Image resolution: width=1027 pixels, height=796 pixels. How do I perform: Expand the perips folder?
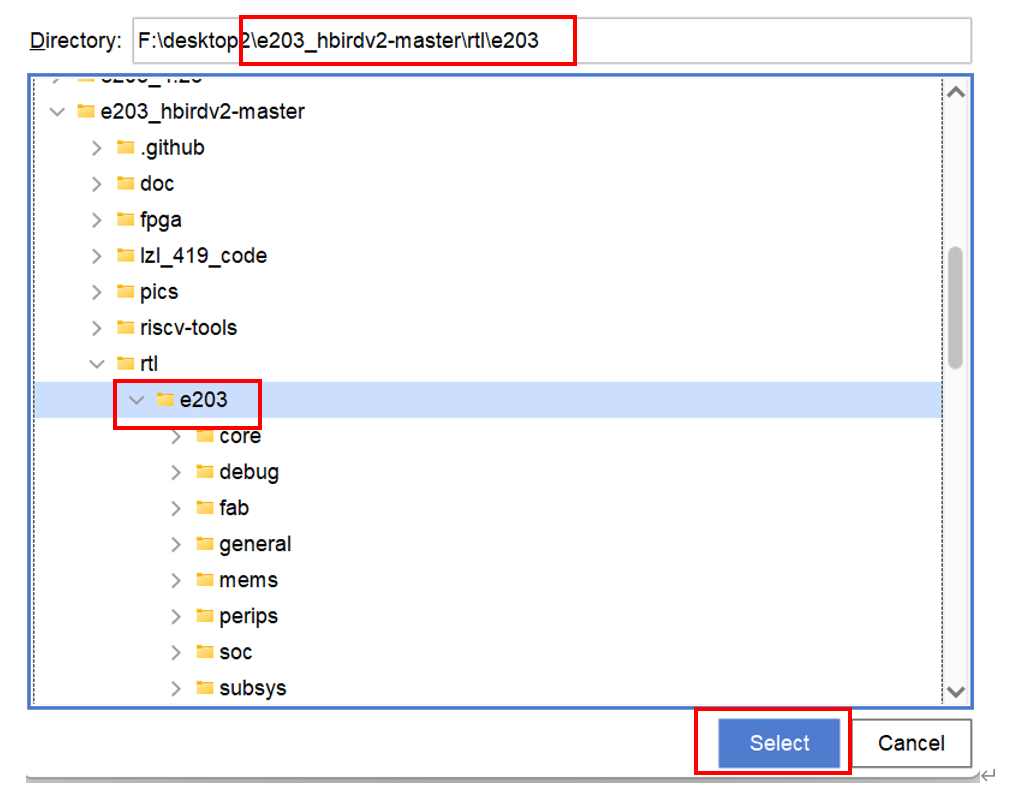pyautogui.click(x=176, y=616)
